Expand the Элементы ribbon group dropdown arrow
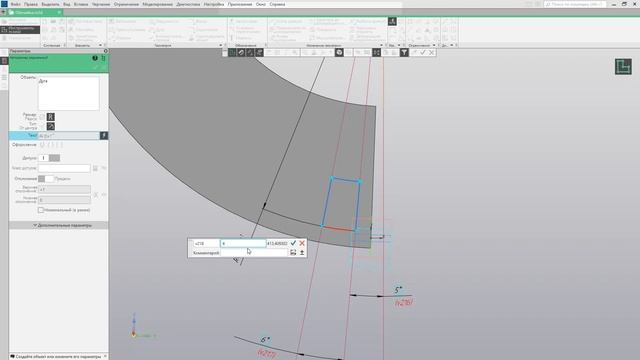Screen dimensions: 640x360 (100, 45)
